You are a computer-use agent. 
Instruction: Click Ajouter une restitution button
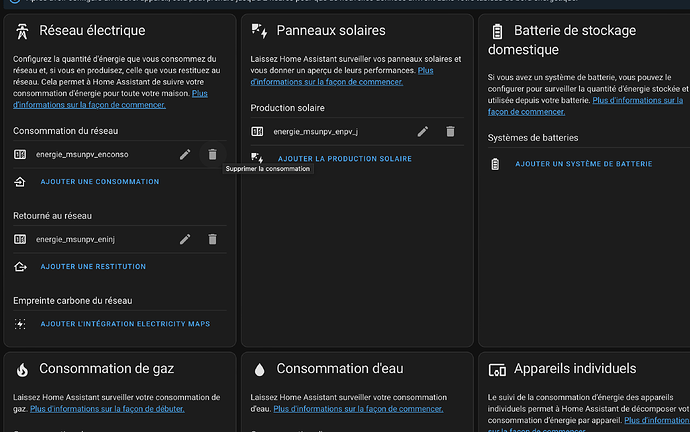pos(93,267)
